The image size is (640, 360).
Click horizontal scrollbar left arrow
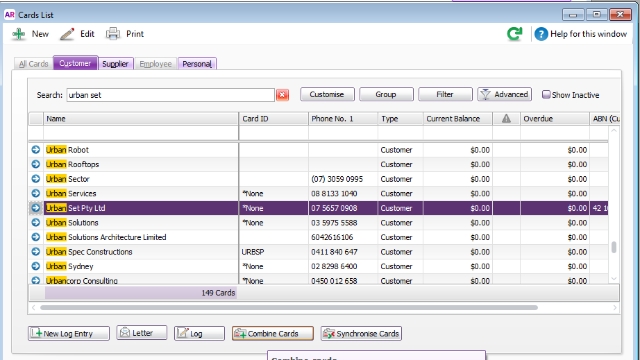point(33,307)
